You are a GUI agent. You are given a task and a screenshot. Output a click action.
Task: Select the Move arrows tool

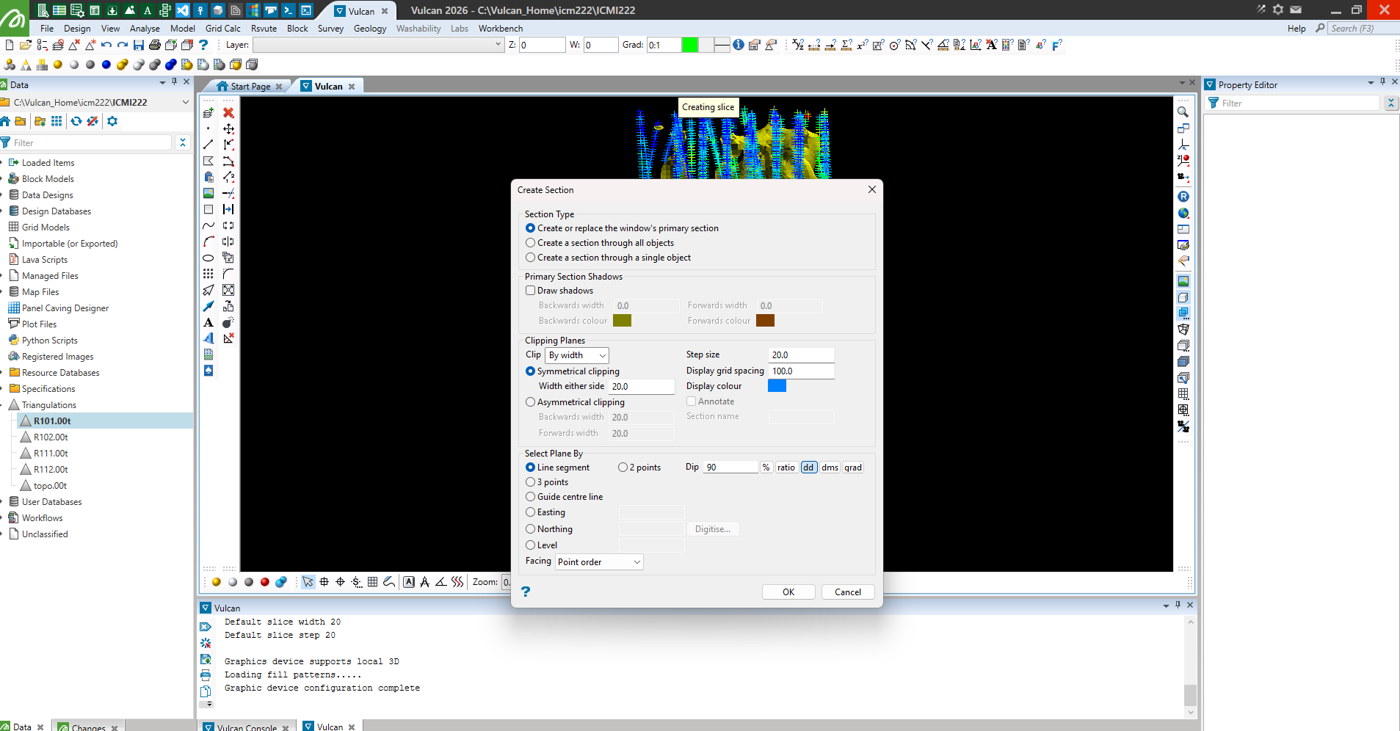click(x=228, y=129)
